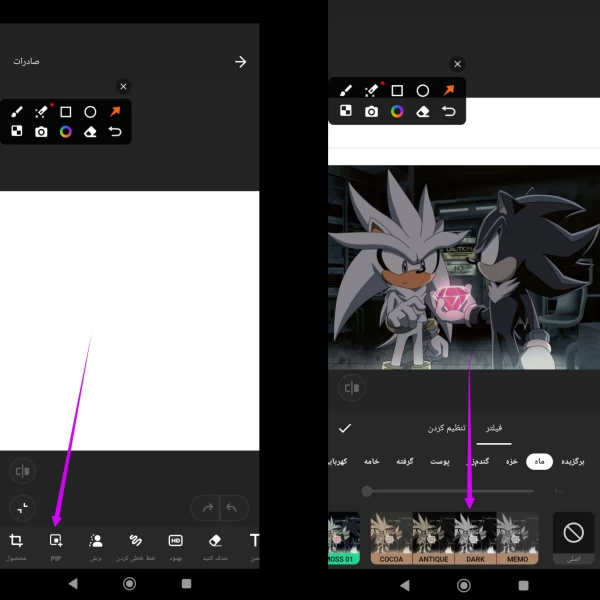Pick the mosaic tool in left screen toolbar
The image size is (600, 600).
[x=17, y=131]
